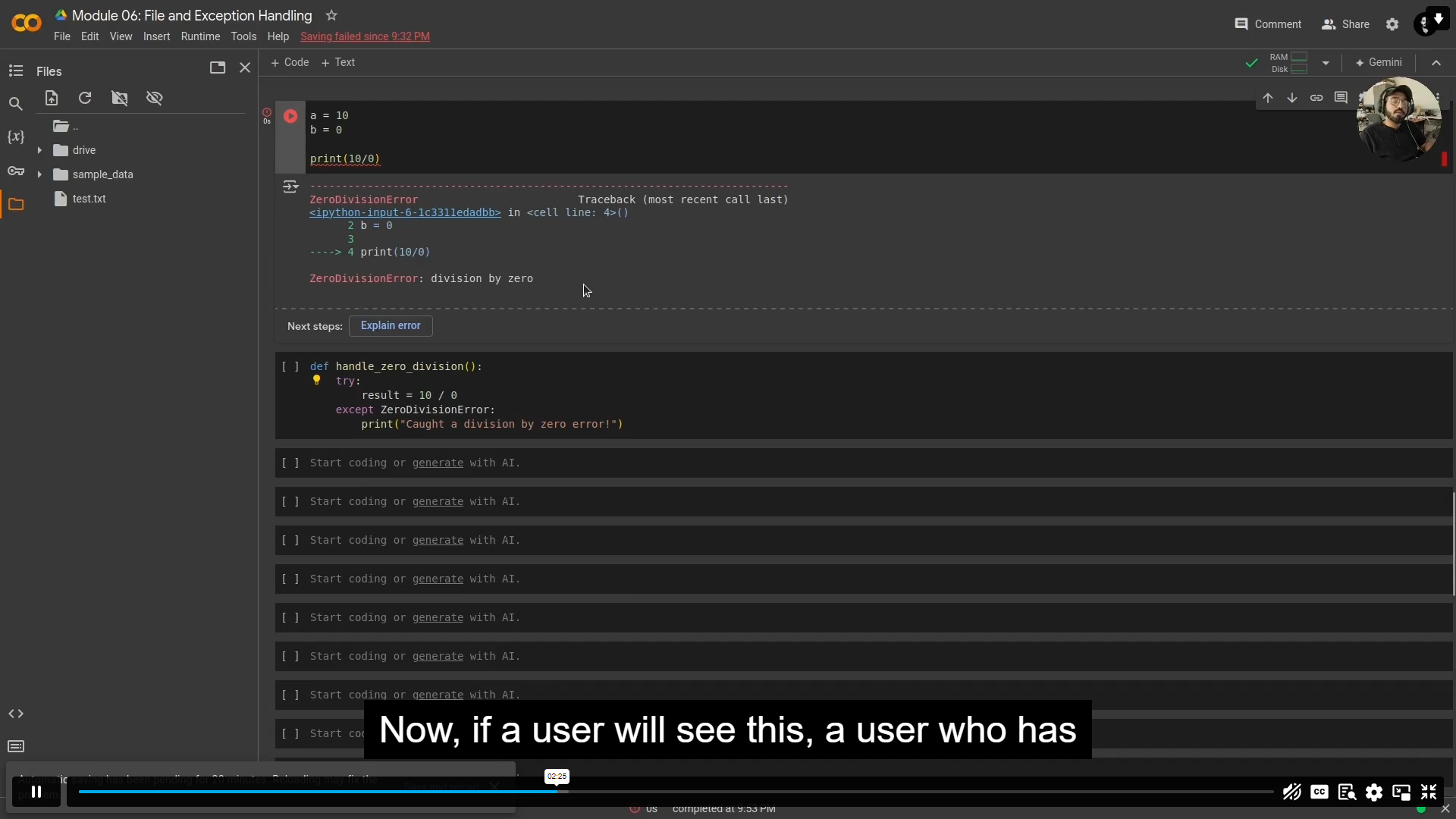Open the Runtime menu
The image size is (1456, 819).
click(x=200, y=36)
